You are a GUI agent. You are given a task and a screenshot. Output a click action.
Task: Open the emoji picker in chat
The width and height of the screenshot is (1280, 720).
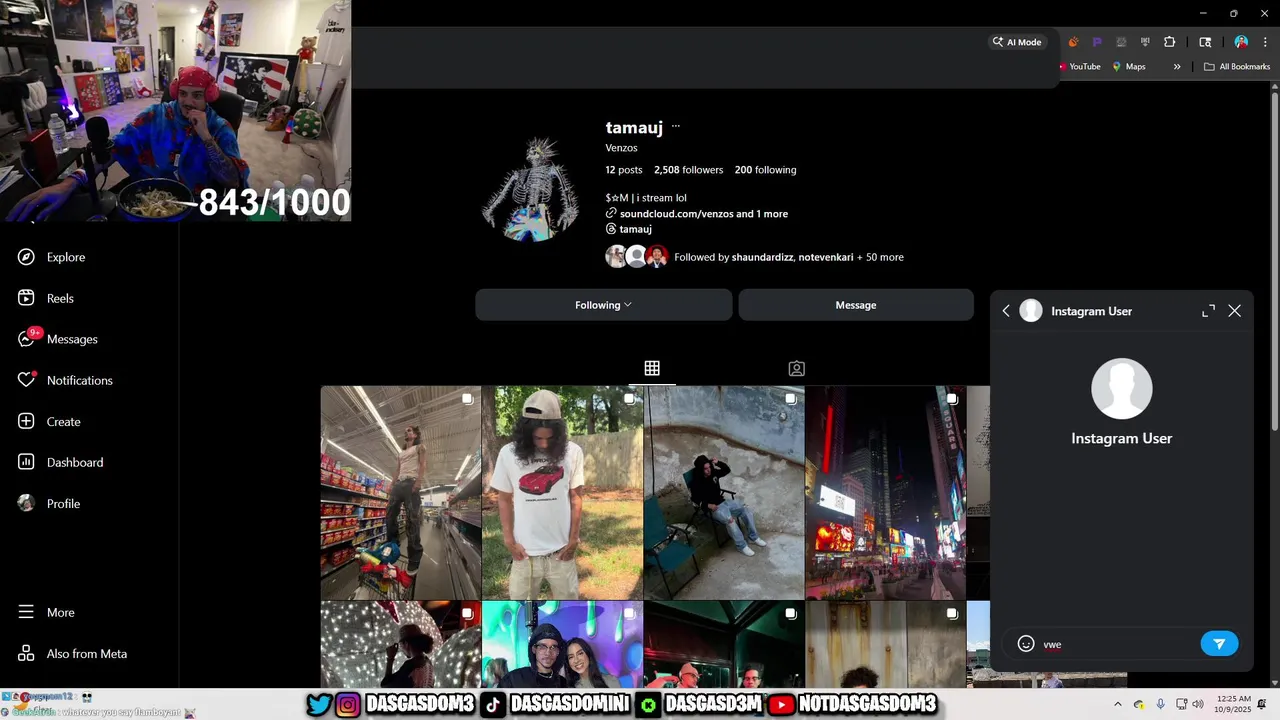[1025, 644]
